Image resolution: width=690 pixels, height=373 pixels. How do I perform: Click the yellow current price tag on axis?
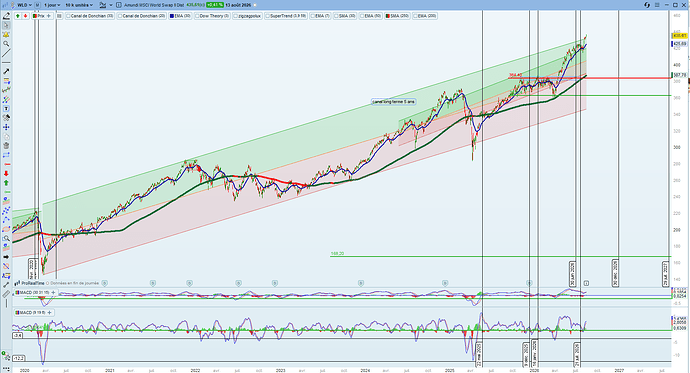click(x=679, y=36)
